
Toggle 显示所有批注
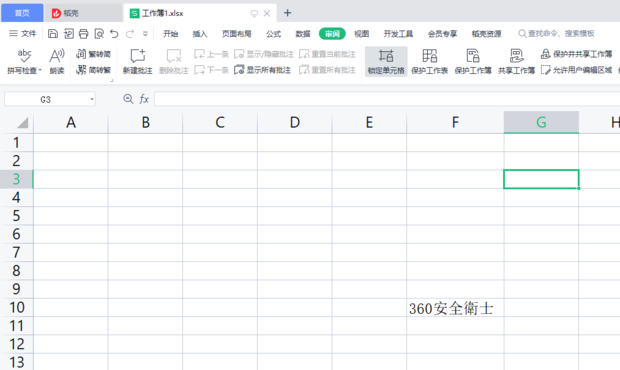tap(263, 70)
